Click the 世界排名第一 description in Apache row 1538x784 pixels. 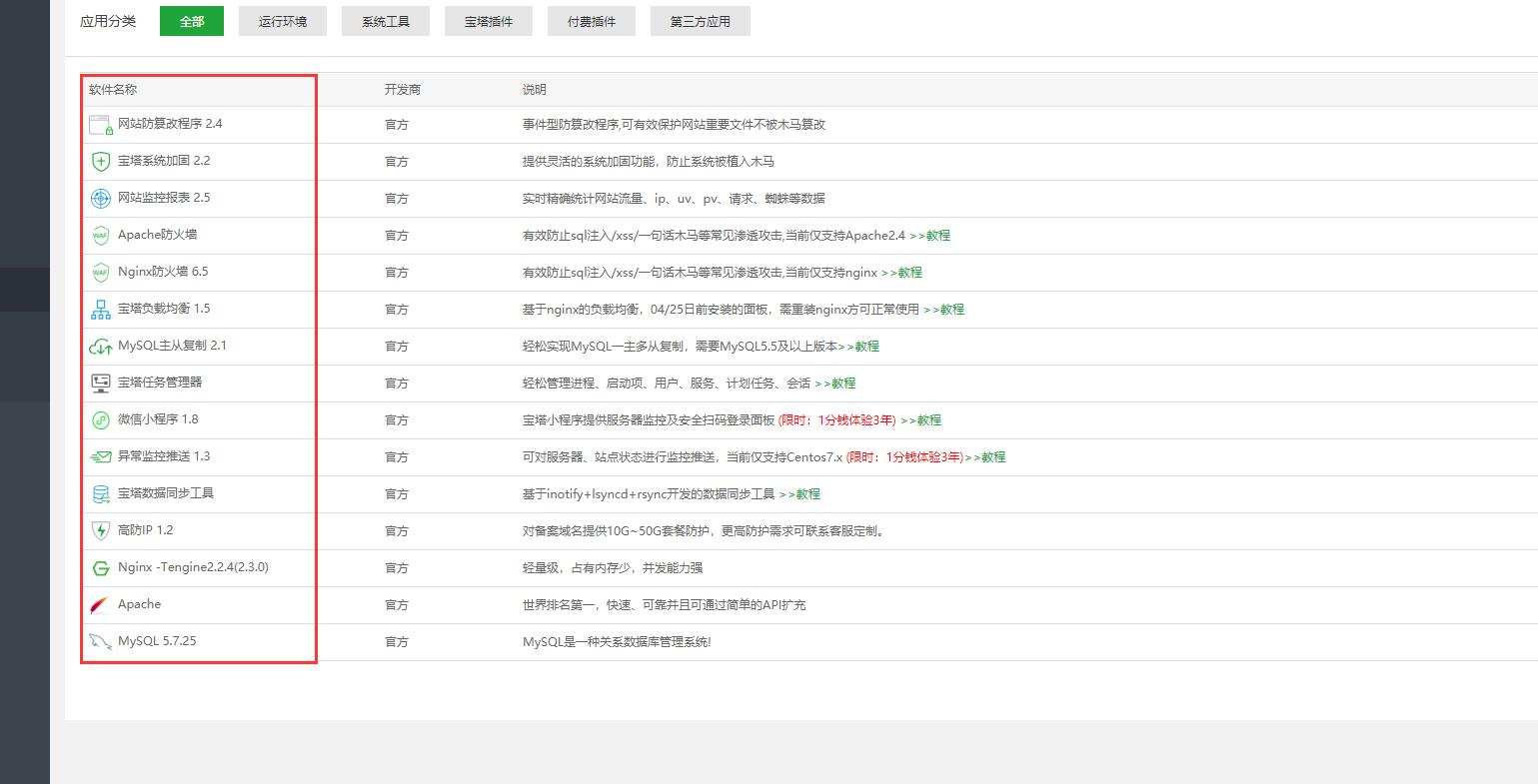[665, 605]
